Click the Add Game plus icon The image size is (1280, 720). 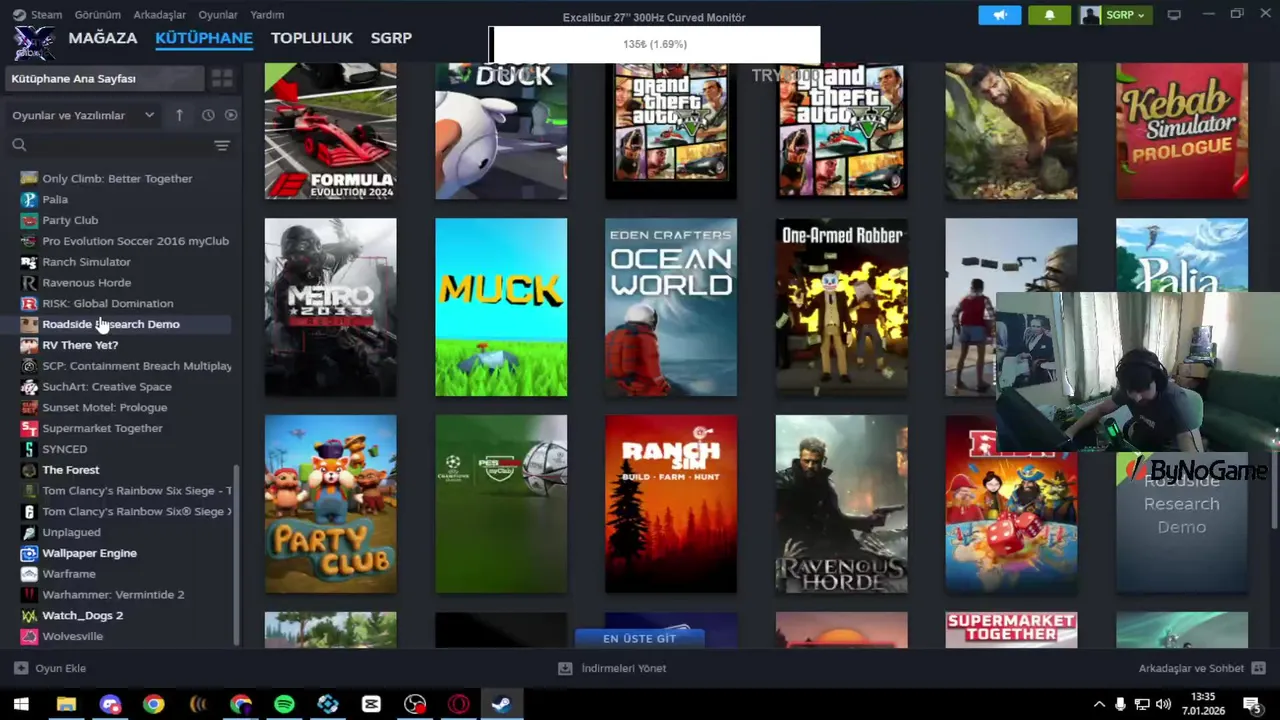pos(21,668)
